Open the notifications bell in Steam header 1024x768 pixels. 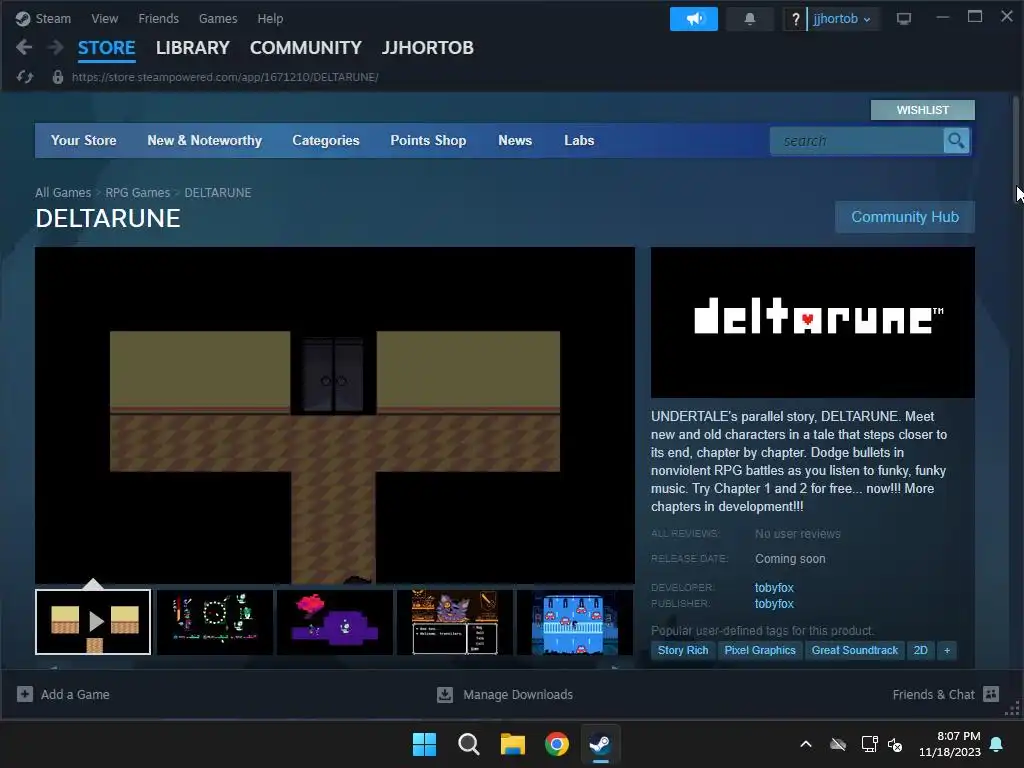(750, 19)
